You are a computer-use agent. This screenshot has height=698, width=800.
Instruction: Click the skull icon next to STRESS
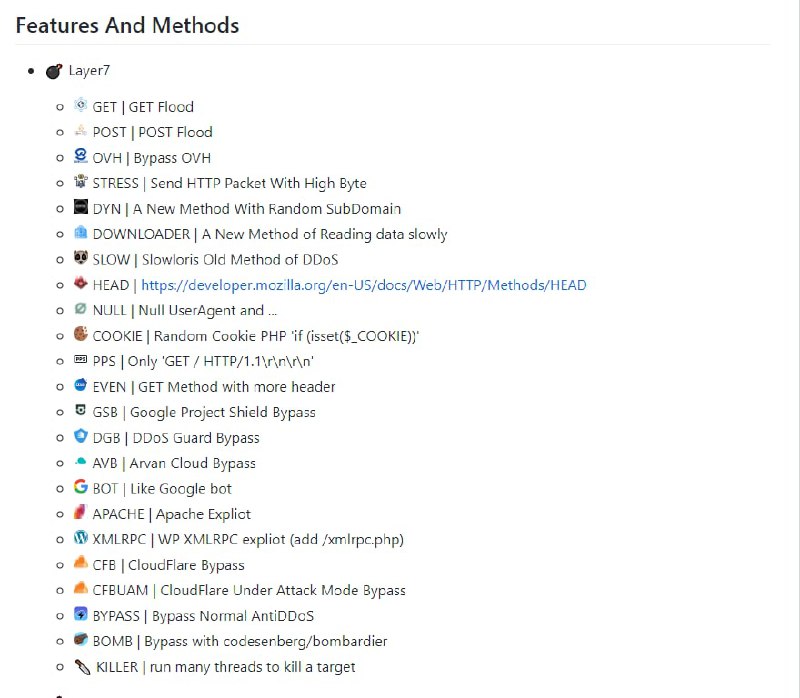click(x=80, y=183)
